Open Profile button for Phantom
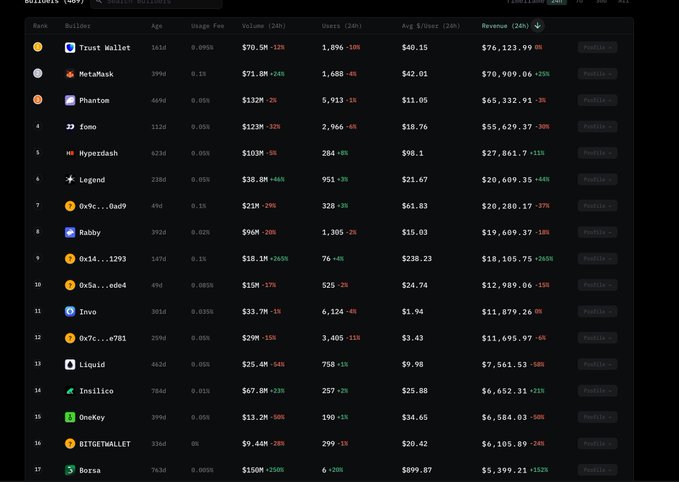 597,100
